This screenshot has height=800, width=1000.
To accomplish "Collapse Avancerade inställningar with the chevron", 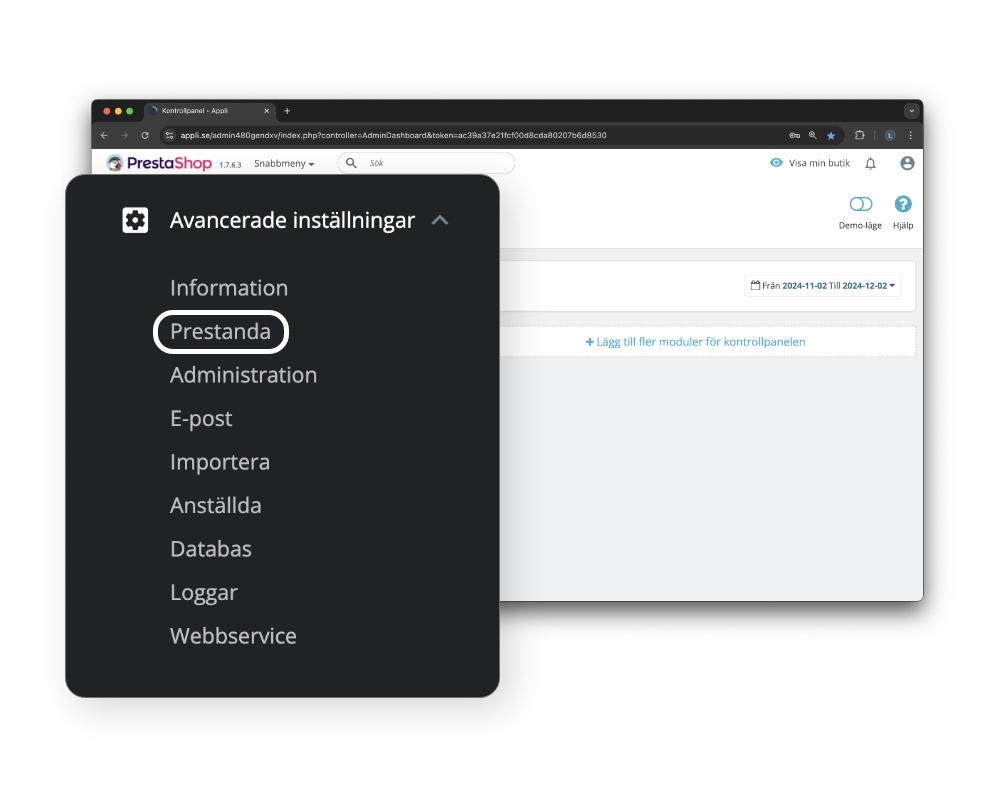I will click(440, 220).
